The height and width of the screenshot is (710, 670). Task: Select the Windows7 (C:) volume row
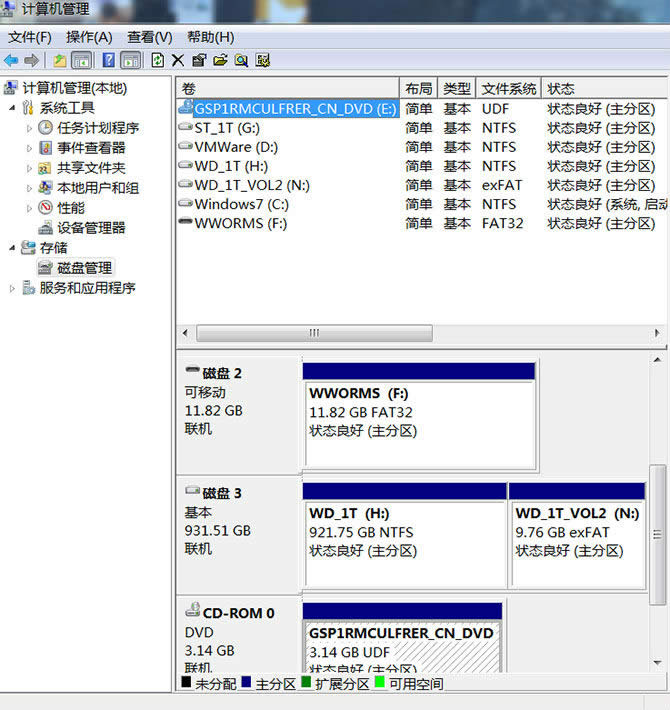pos(241,204)
